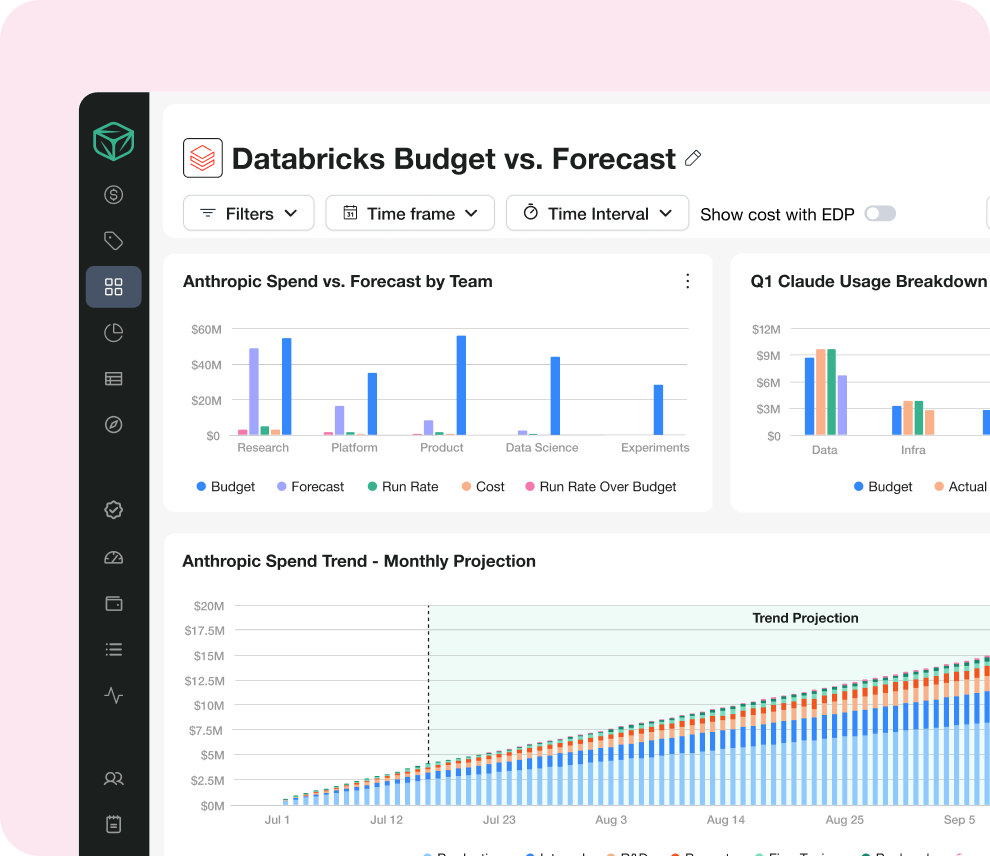
Task: Click the Trend Projection label
Action: tap(805, 618)
